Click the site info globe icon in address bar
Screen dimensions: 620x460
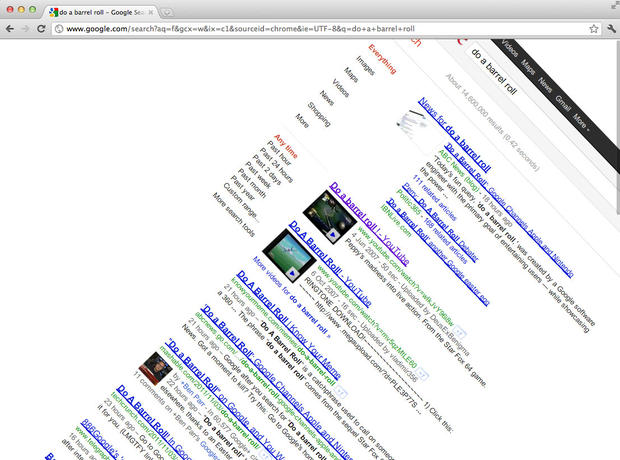[59, 28]
